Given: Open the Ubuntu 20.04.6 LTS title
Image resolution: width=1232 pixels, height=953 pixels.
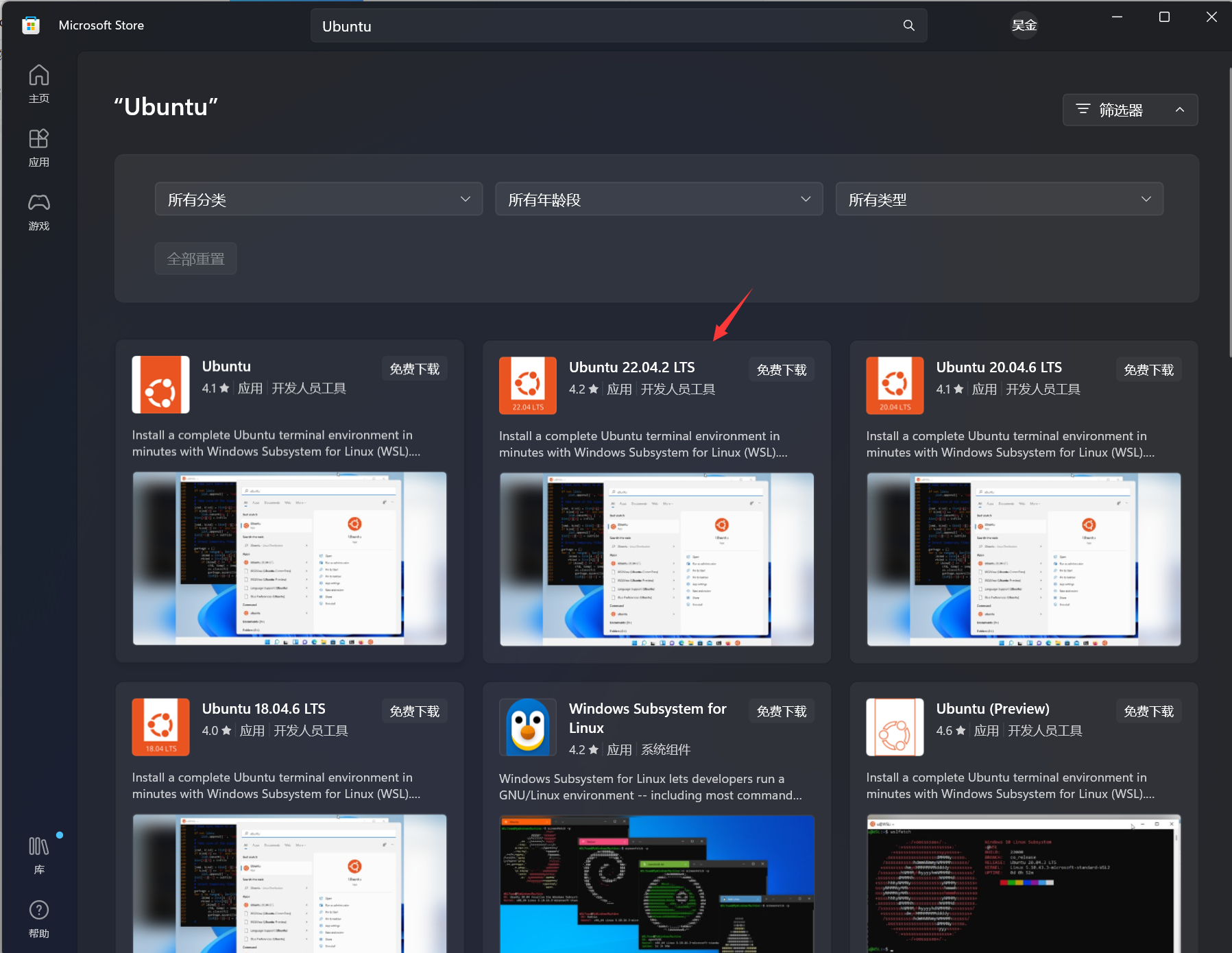Looking at the screenshot, I should click(x=999, y=367).
